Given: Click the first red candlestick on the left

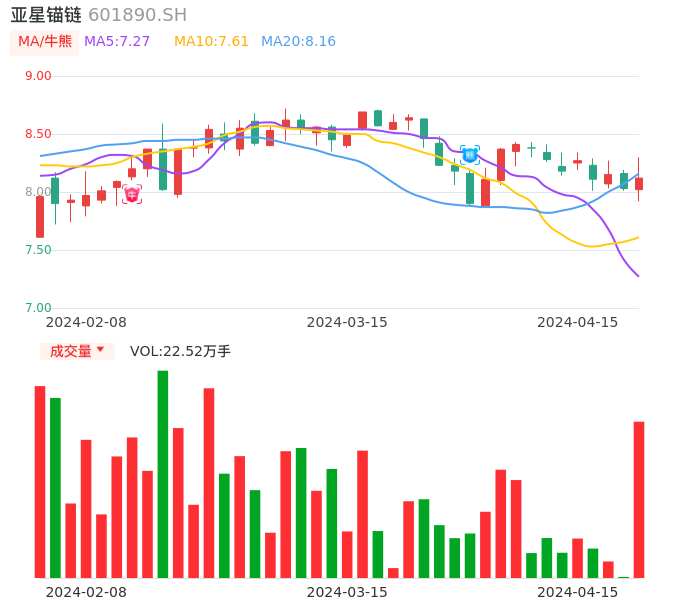Looking at the screenshot, I should 40,216.
